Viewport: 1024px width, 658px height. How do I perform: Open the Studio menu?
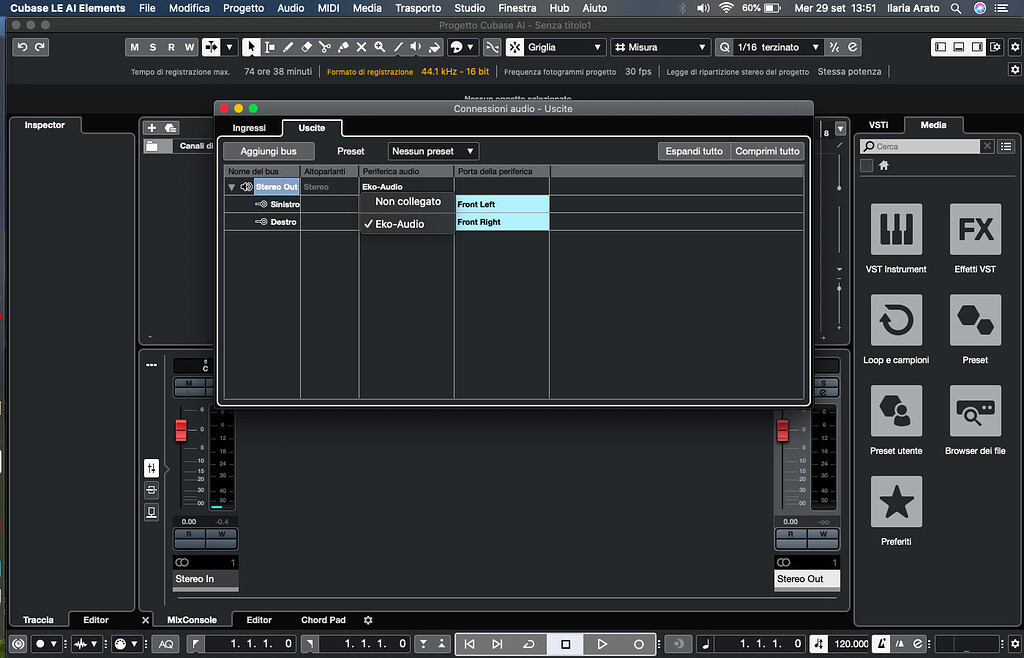coord(469,7)
